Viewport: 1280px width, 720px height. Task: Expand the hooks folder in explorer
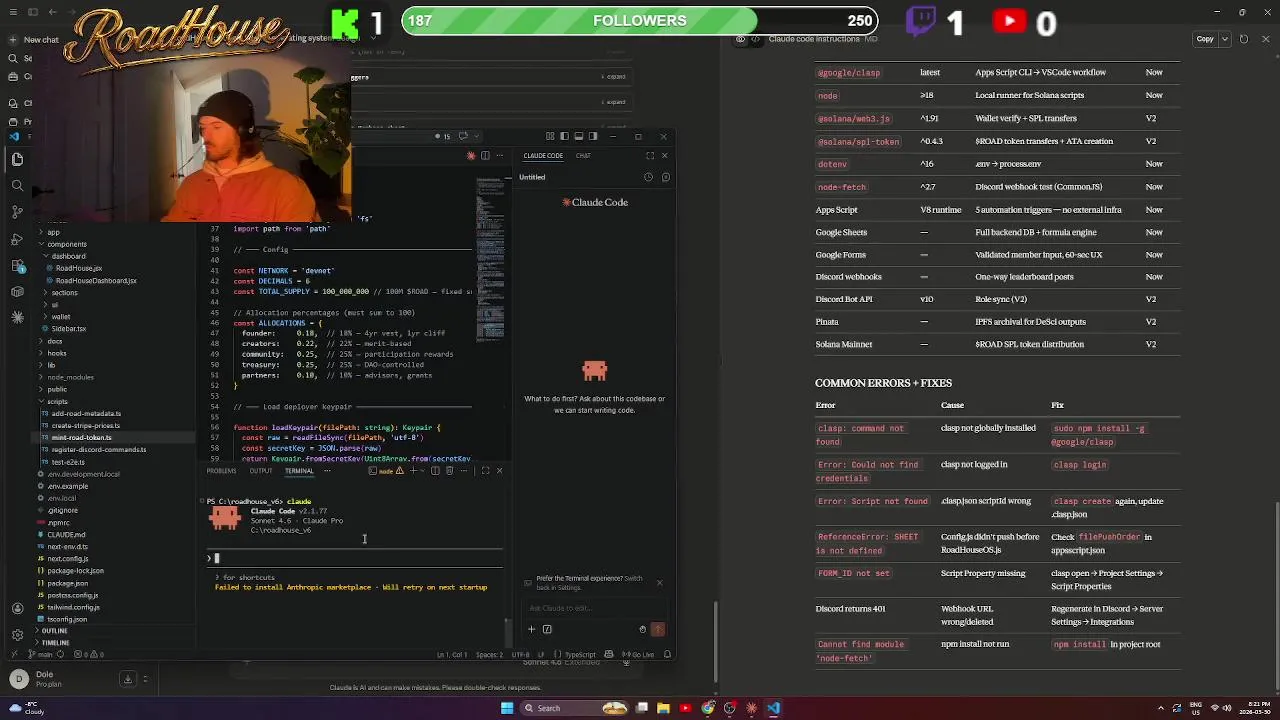point(56,353)
